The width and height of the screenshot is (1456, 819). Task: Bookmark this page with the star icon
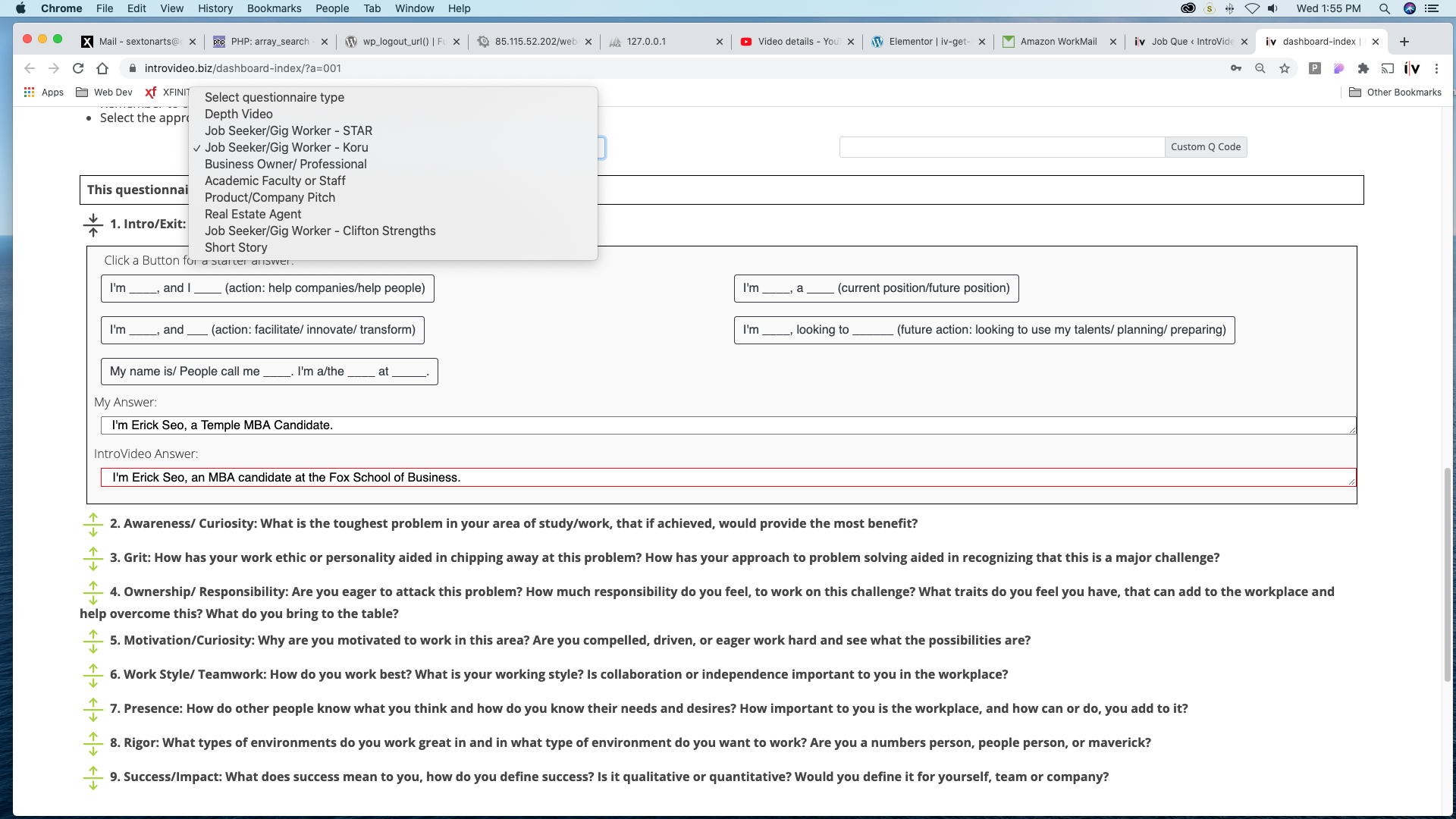(1285, 68)
